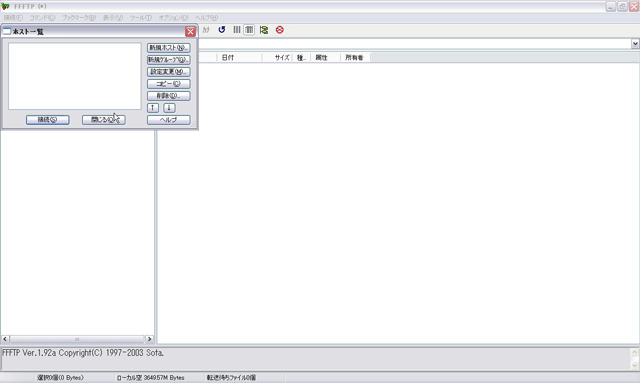Click the folder sync move icon
The width and height of the screenshot is (640, 383).
pyautogui.click(x=264, y=30)
